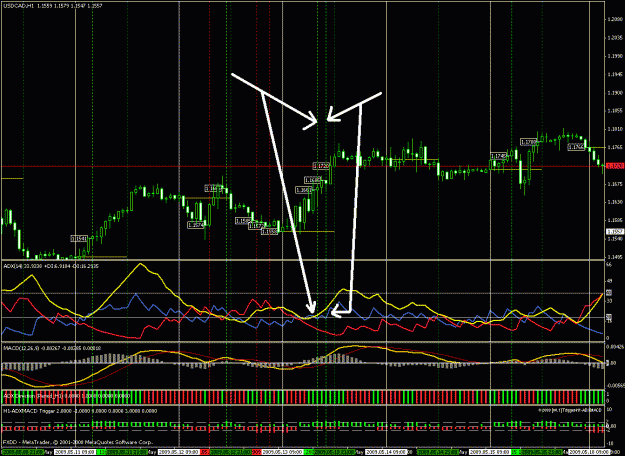Click the 2009.05.13 09:00 time label

(x=283, y=452)
